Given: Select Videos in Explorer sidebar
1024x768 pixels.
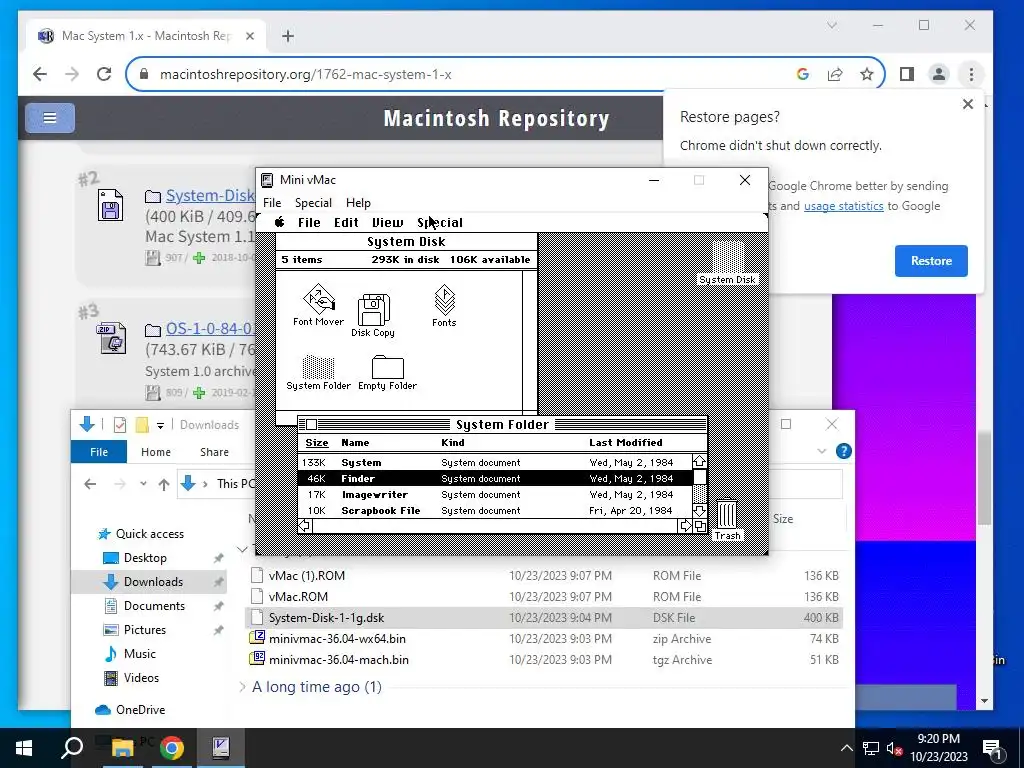Looking at the screenshot, I should [141, 678].
